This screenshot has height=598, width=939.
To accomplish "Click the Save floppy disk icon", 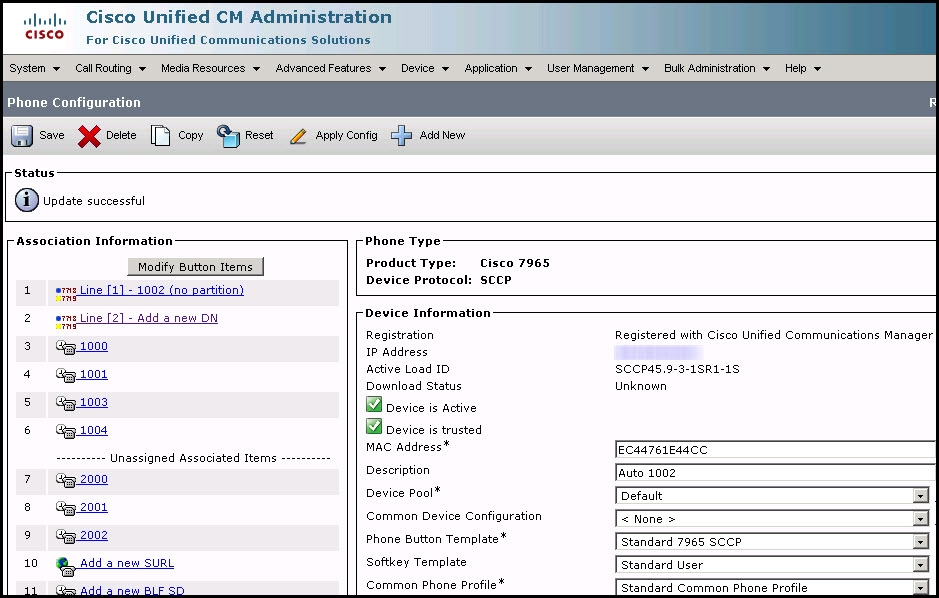I will click(22, 136).
